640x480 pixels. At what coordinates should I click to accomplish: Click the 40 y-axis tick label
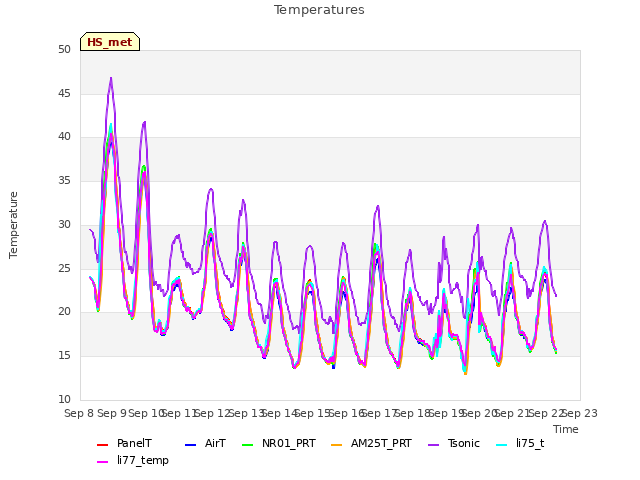64,137
